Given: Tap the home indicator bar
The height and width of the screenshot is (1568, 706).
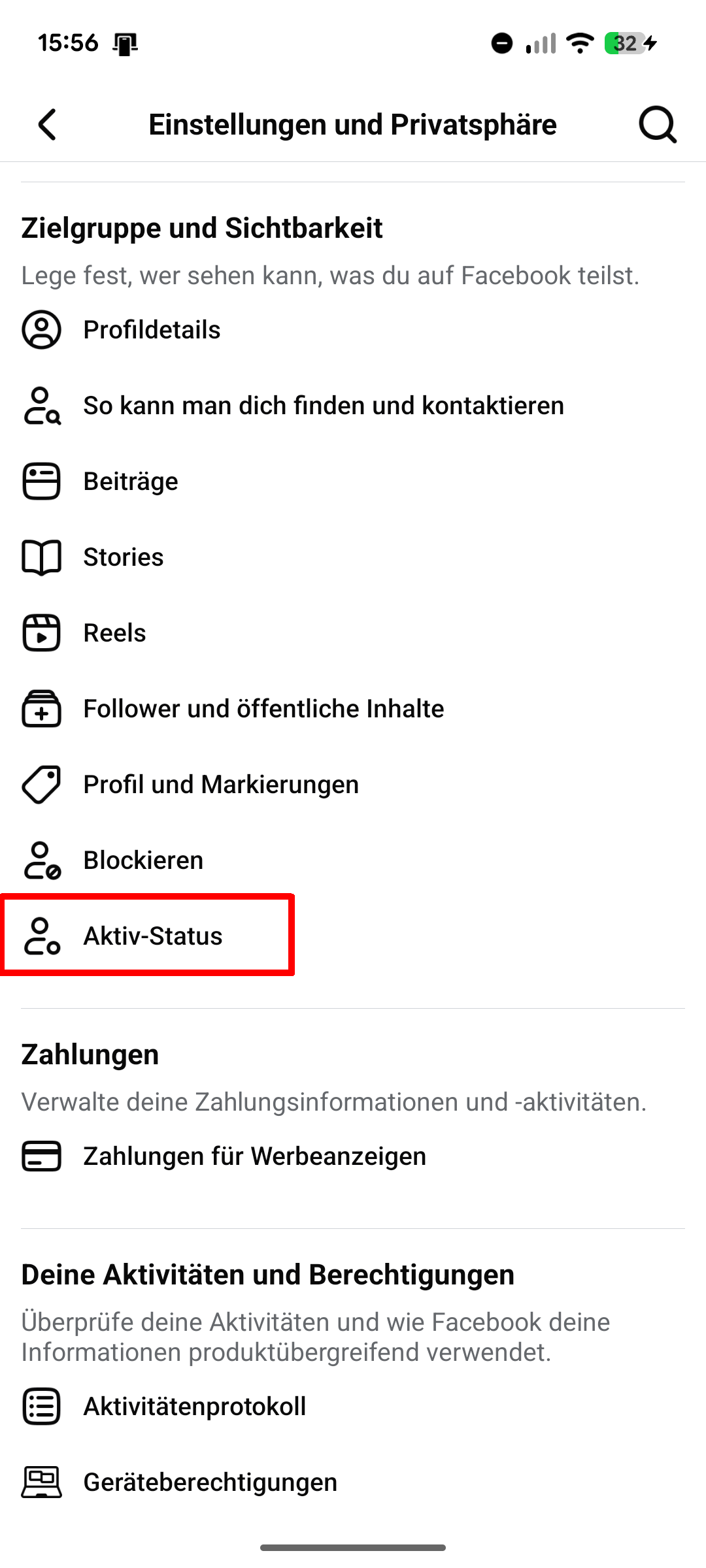Looking at the screenshot, I should pos(353,1548).
